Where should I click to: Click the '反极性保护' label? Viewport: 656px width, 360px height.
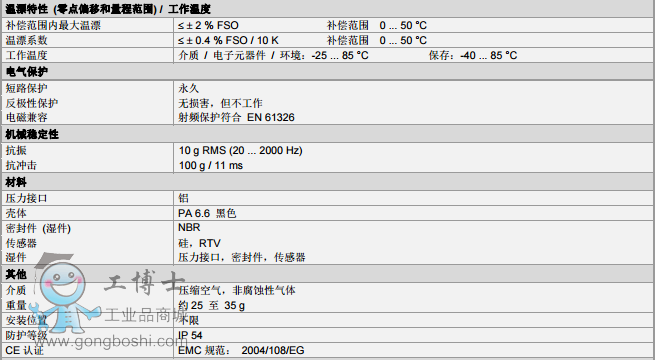pyautogui.click(x=32, y=103)
